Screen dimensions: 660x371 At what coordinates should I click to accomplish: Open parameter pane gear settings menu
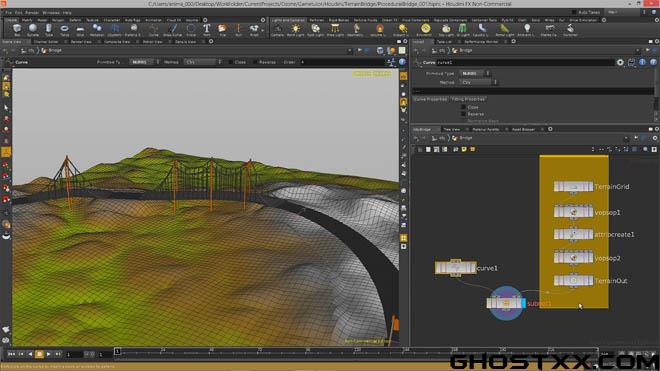coord(620,62)
